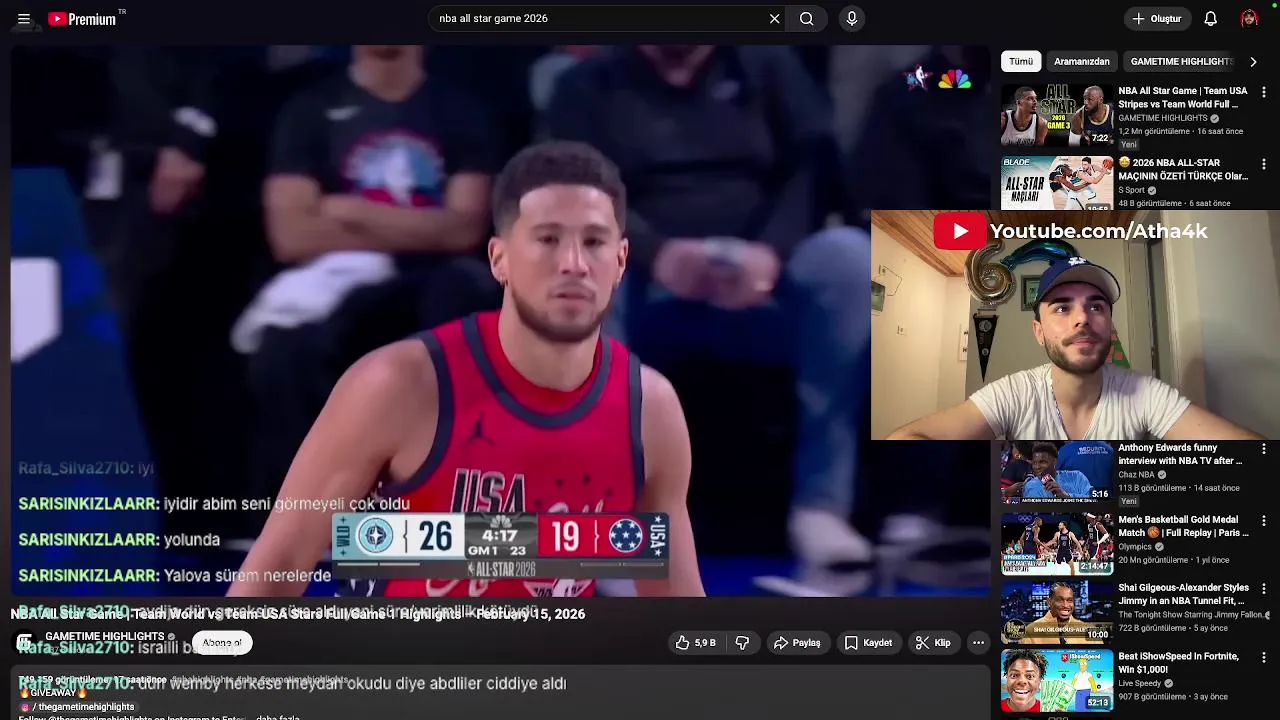Open Men's Basketball Gold Medal thumbnail
The image size is (1280, 720).
(1057, 543)
